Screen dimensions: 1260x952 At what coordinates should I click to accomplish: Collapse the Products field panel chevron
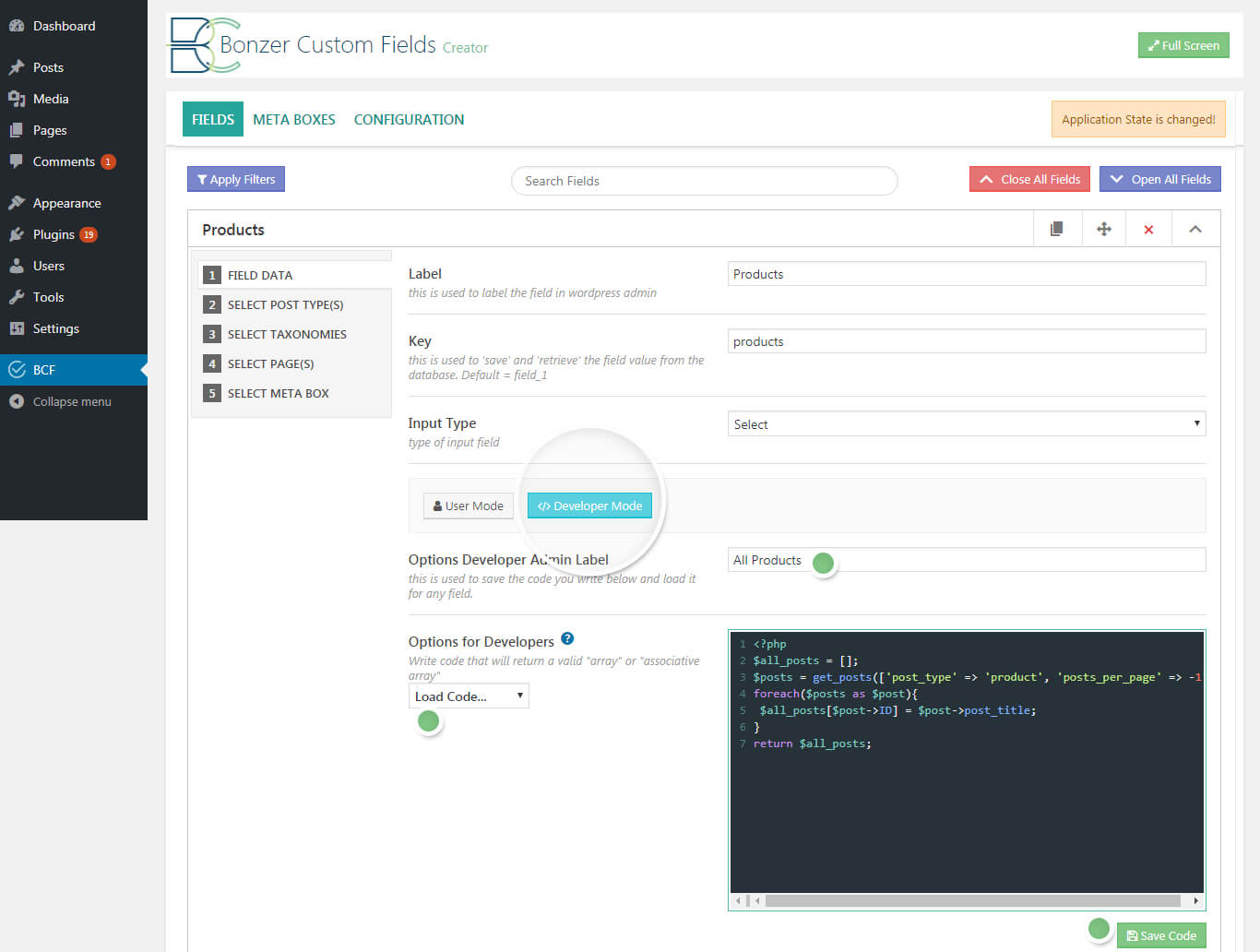pyautogui.click(x=1195, y=229)
